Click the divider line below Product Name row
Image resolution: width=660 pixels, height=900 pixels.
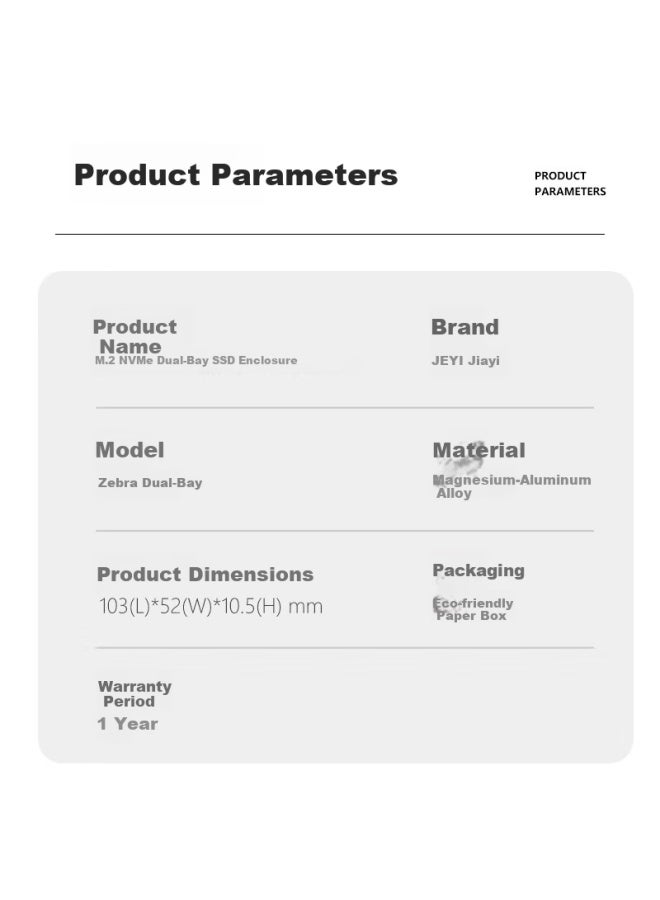tap(345, 408)
